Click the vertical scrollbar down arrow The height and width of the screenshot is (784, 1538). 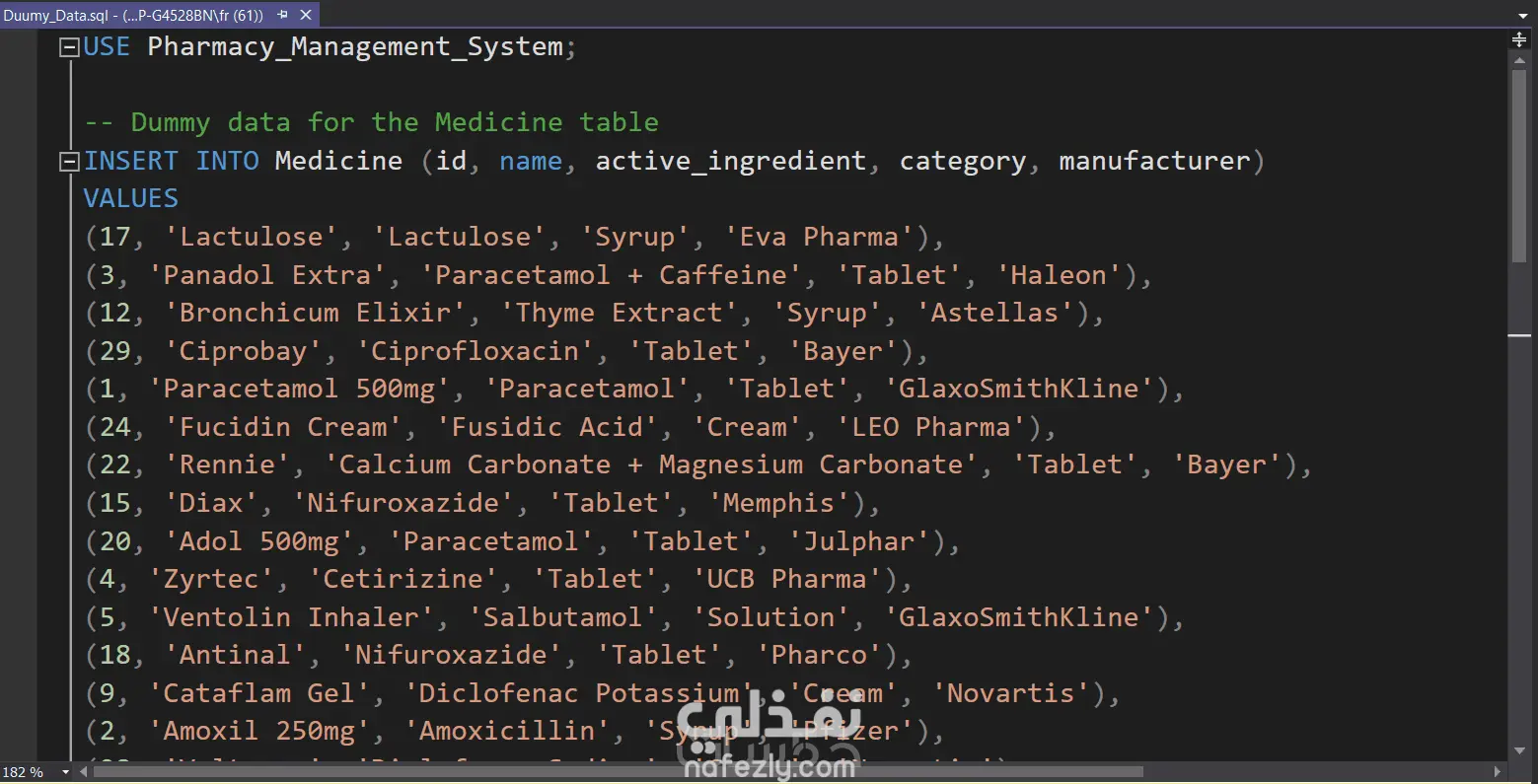click(x=1519, y=751)
